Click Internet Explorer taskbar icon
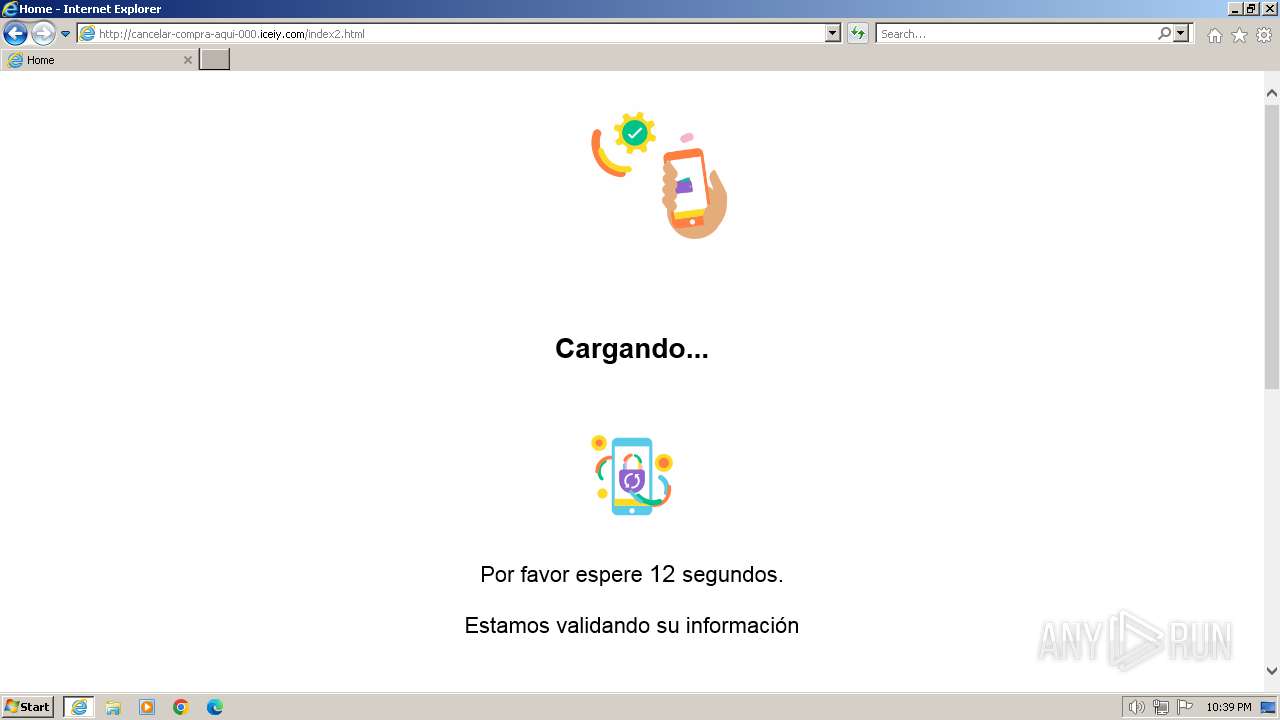The height and width of the screenshot is (720, 1280). point(79,707)
